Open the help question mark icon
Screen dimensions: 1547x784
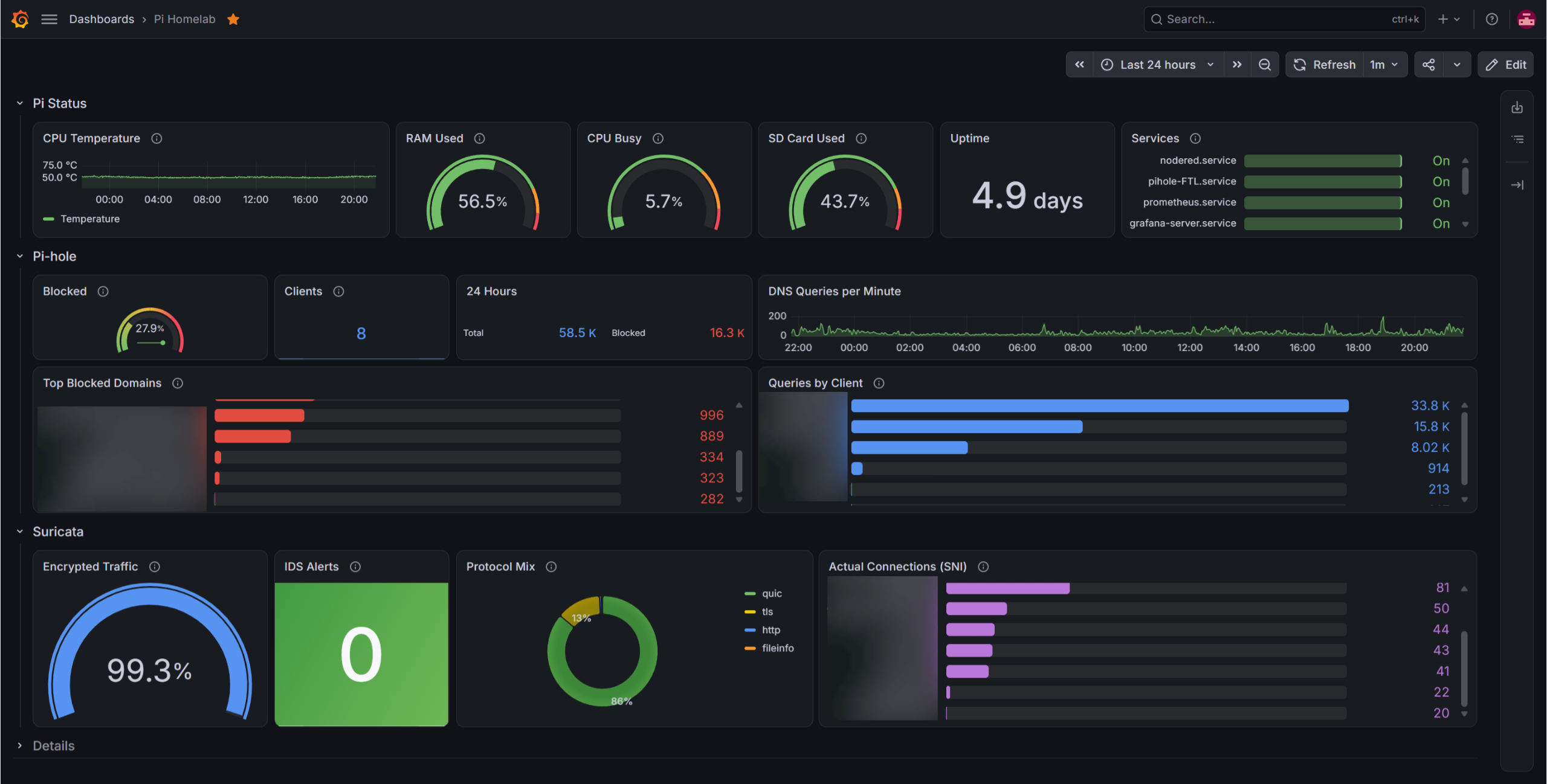[1492, 19]
